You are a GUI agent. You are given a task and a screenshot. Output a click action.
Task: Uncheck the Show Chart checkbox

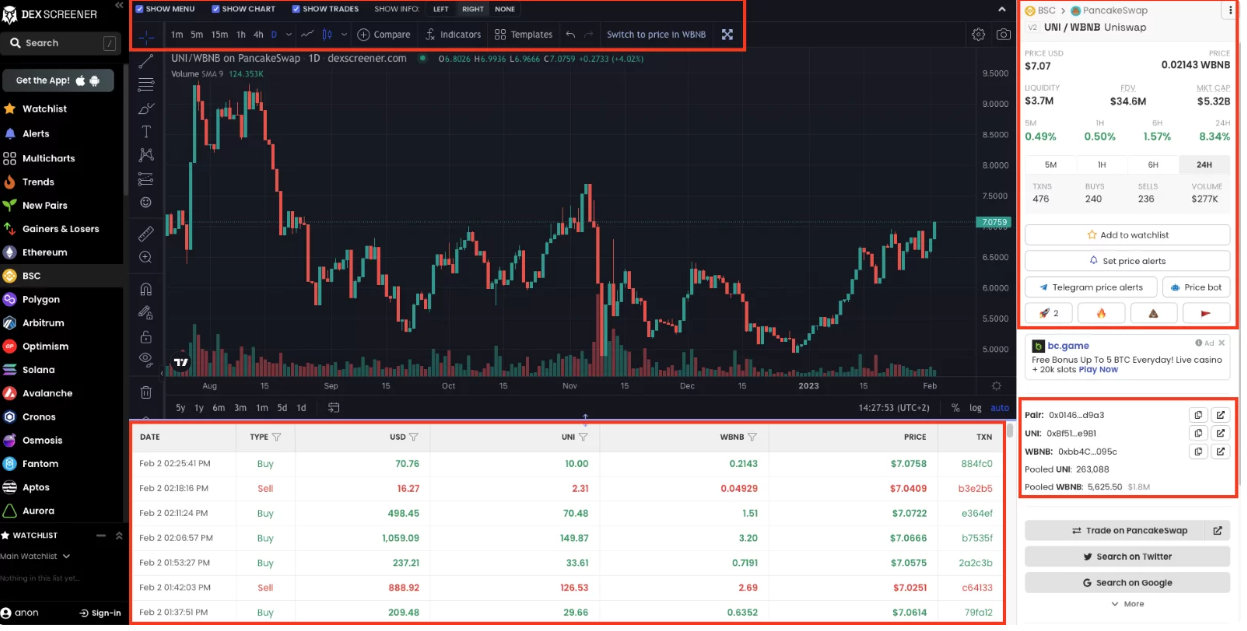[216, 9]
